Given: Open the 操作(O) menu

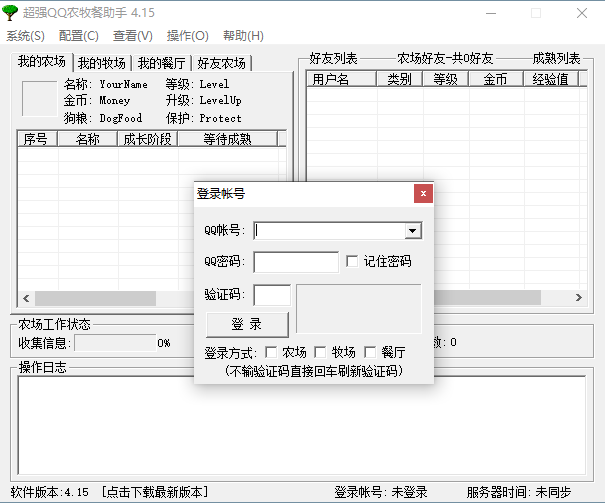Looking at the screenshot, I should click(188, 36).
